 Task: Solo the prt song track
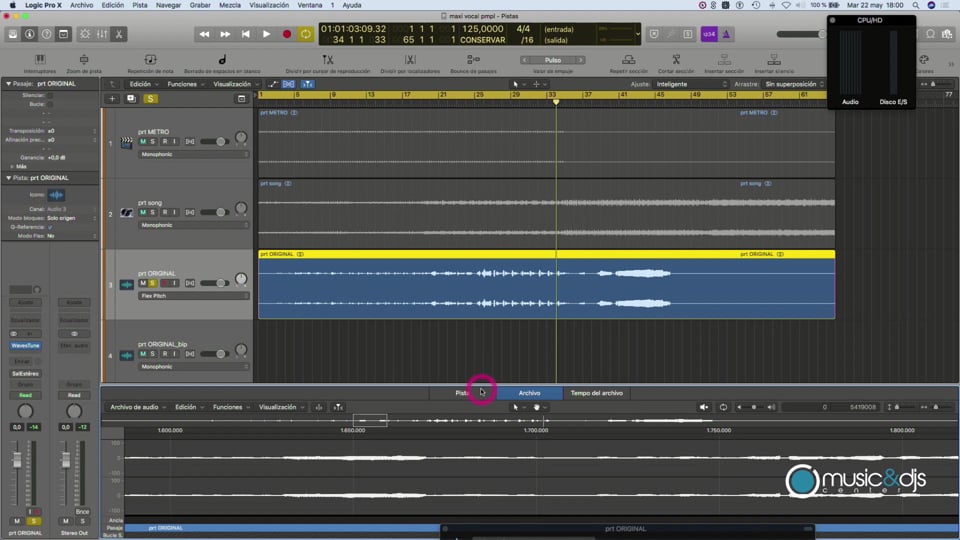pos(152,212)
